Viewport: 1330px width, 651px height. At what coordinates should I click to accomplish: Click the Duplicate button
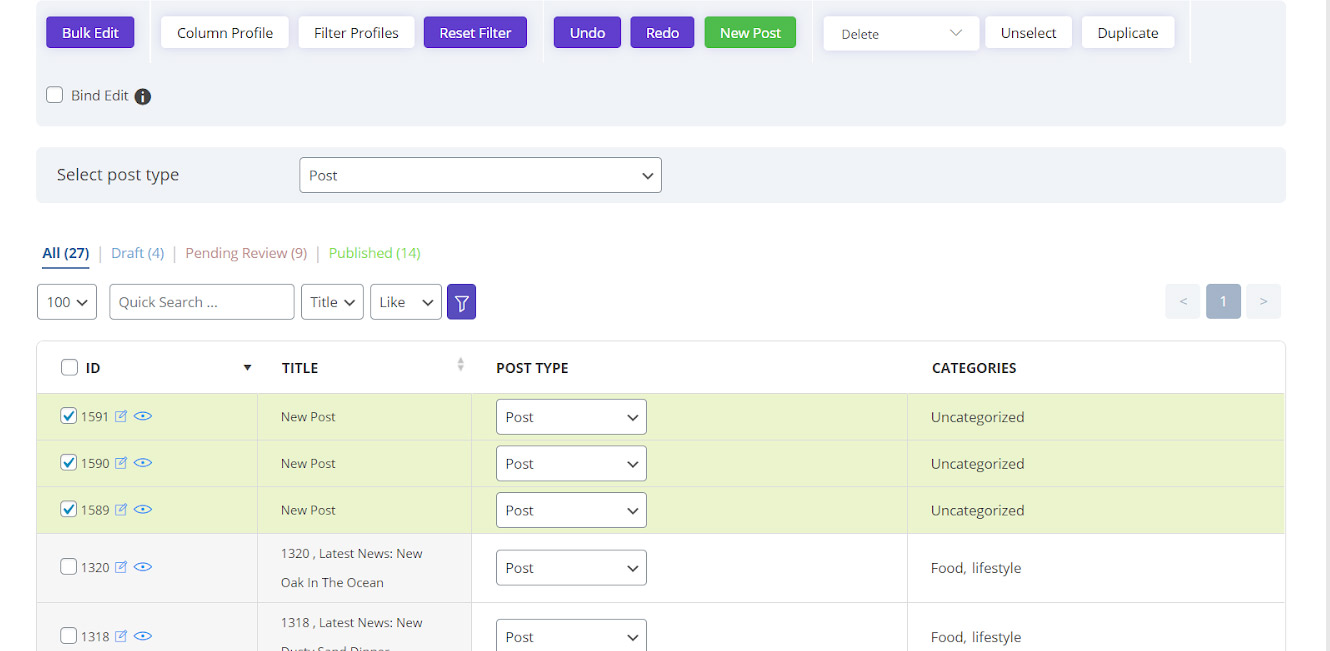(1128, 33)
